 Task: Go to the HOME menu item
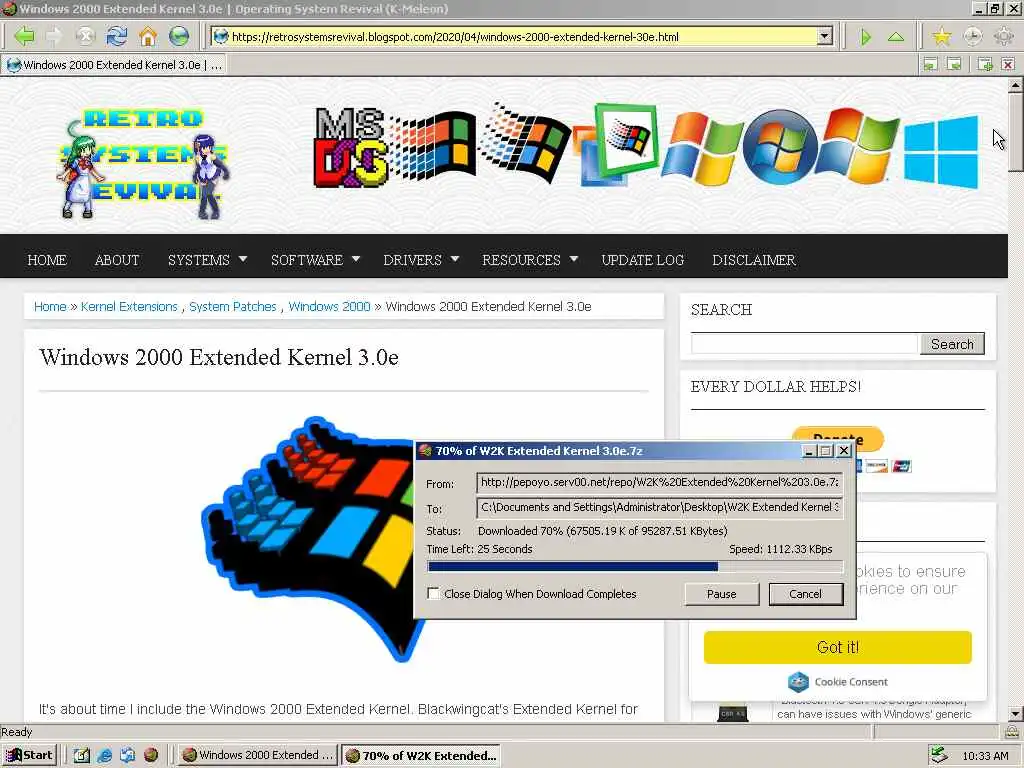[47, 259]
